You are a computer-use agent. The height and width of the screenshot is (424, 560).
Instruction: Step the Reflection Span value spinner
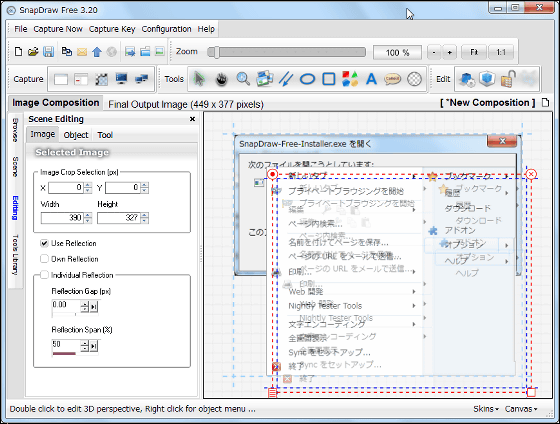84,346
